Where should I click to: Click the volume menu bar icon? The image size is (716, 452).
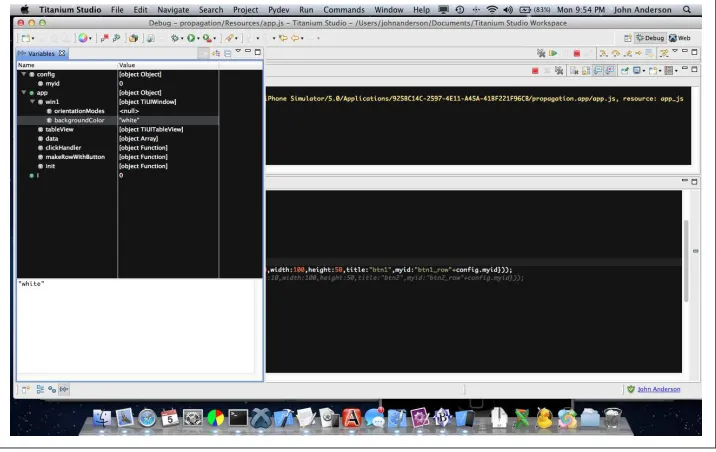(x=508, y=10)
